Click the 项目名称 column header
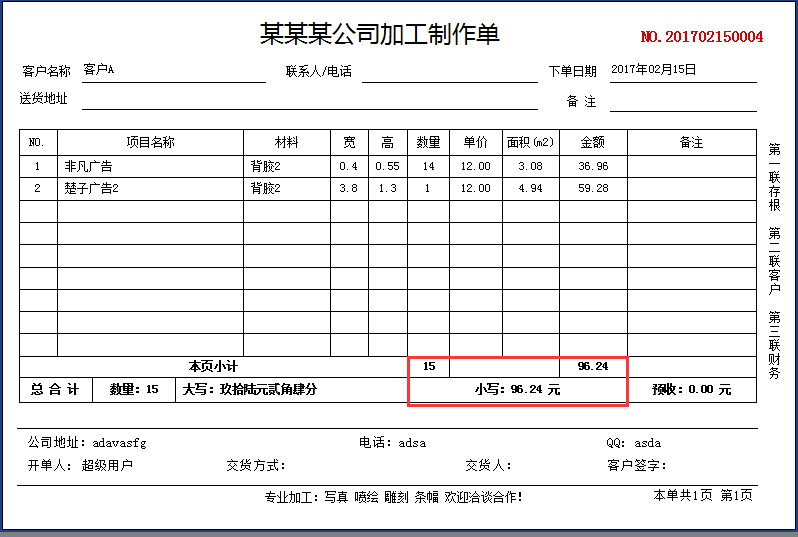 tap(150, 143)
